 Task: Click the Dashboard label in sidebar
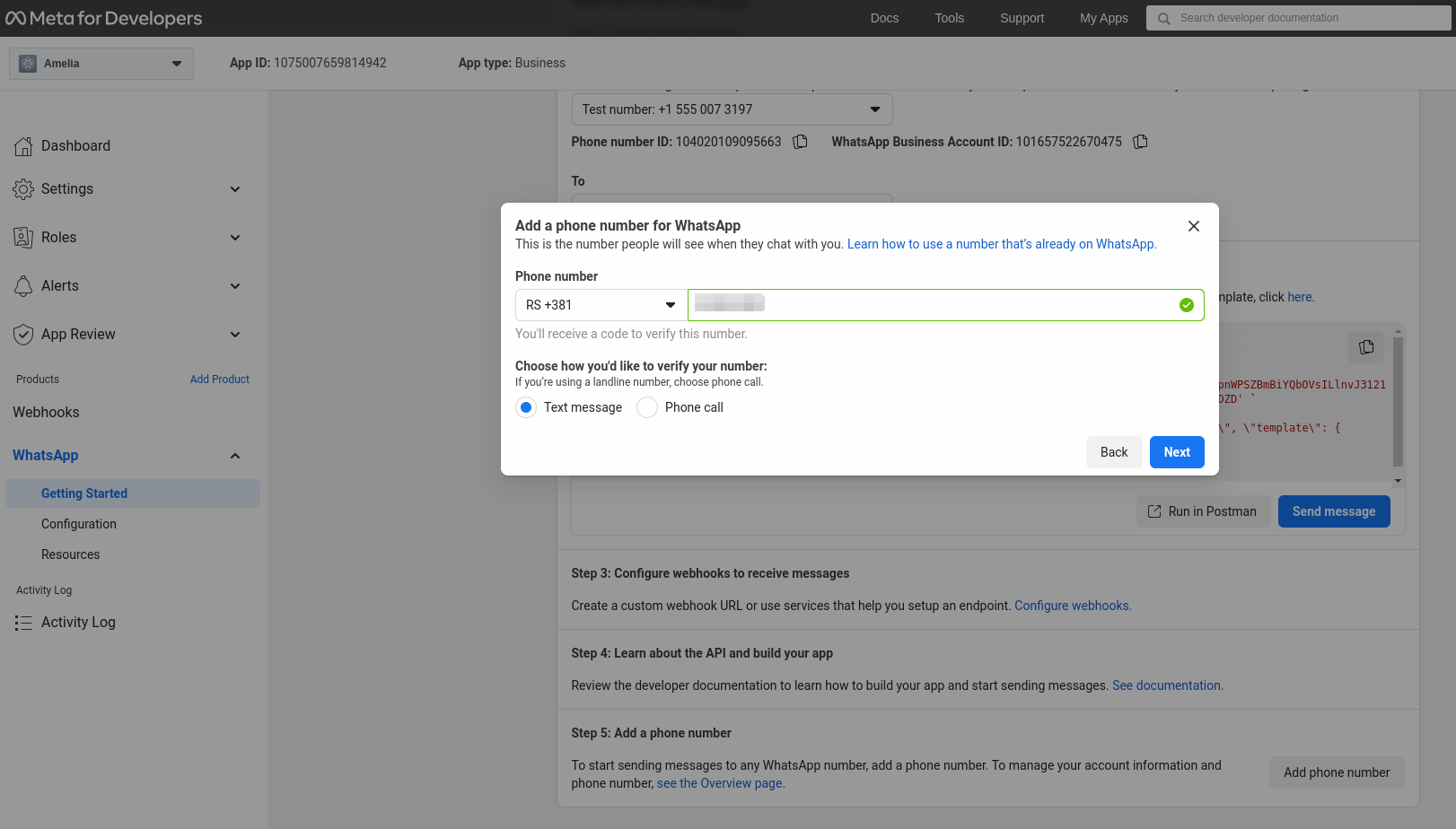click(x=76, y=146)
